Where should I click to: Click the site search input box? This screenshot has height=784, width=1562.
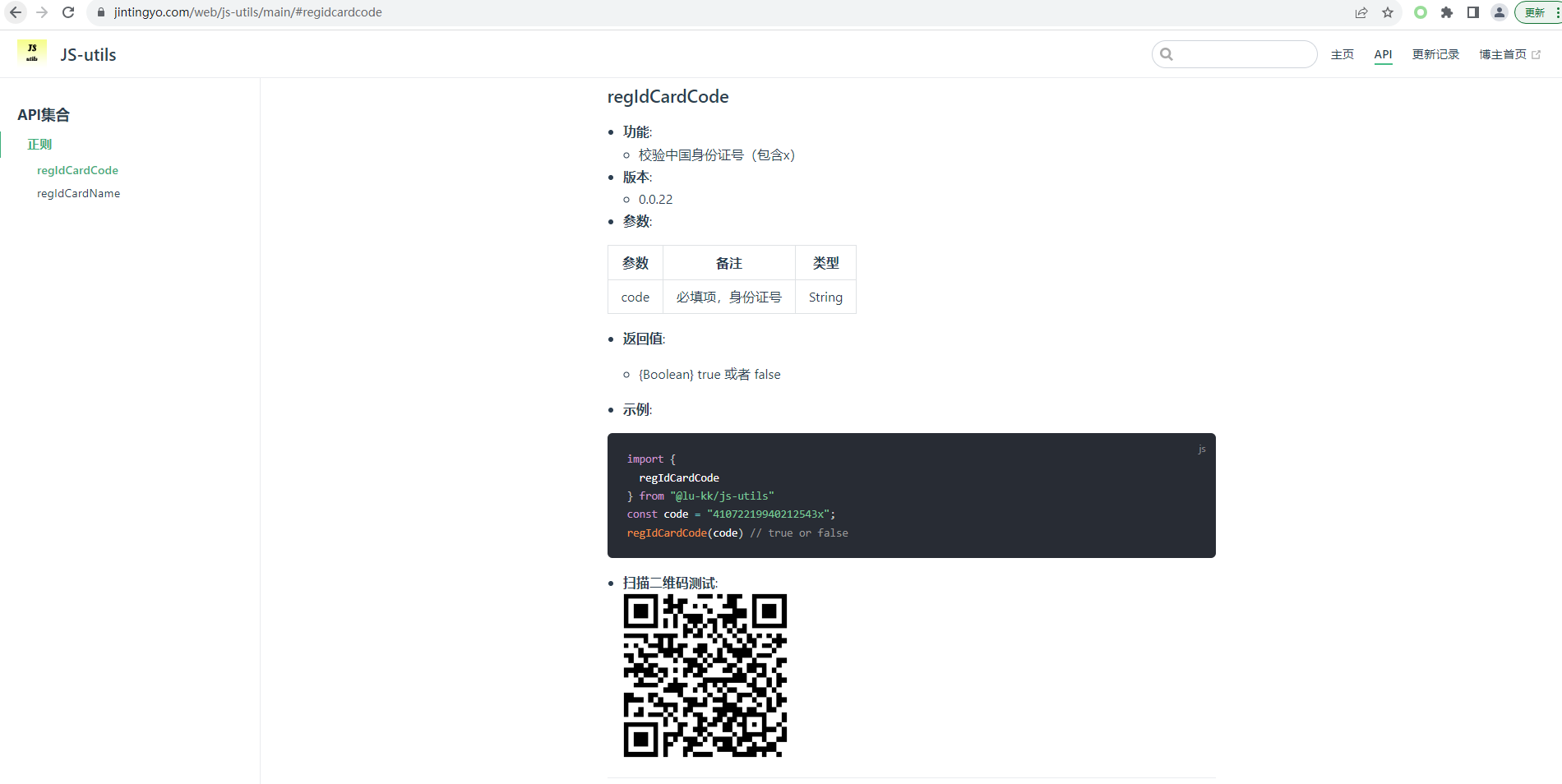(1235, 54)
